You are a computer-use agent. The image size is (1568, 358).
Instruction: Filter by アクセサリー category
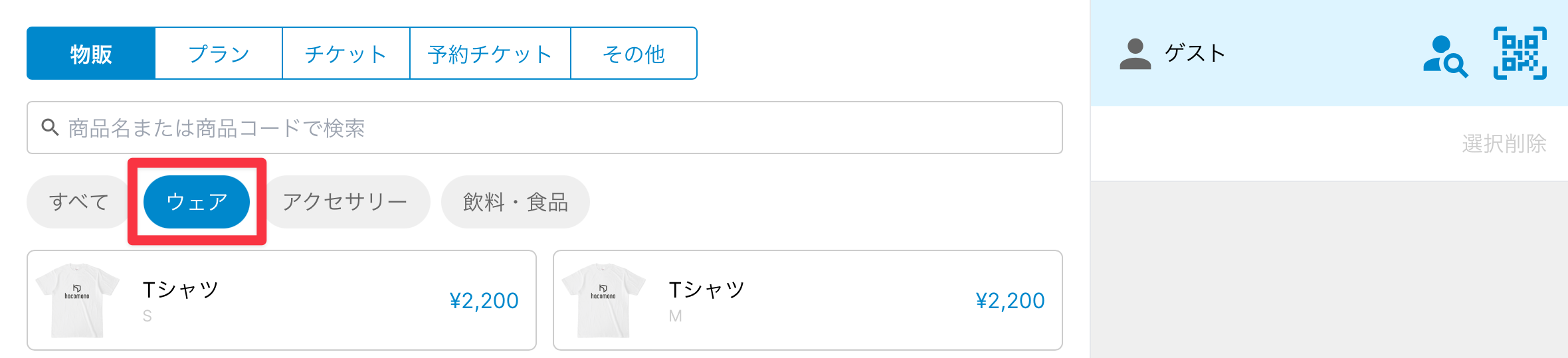(345, 202)
